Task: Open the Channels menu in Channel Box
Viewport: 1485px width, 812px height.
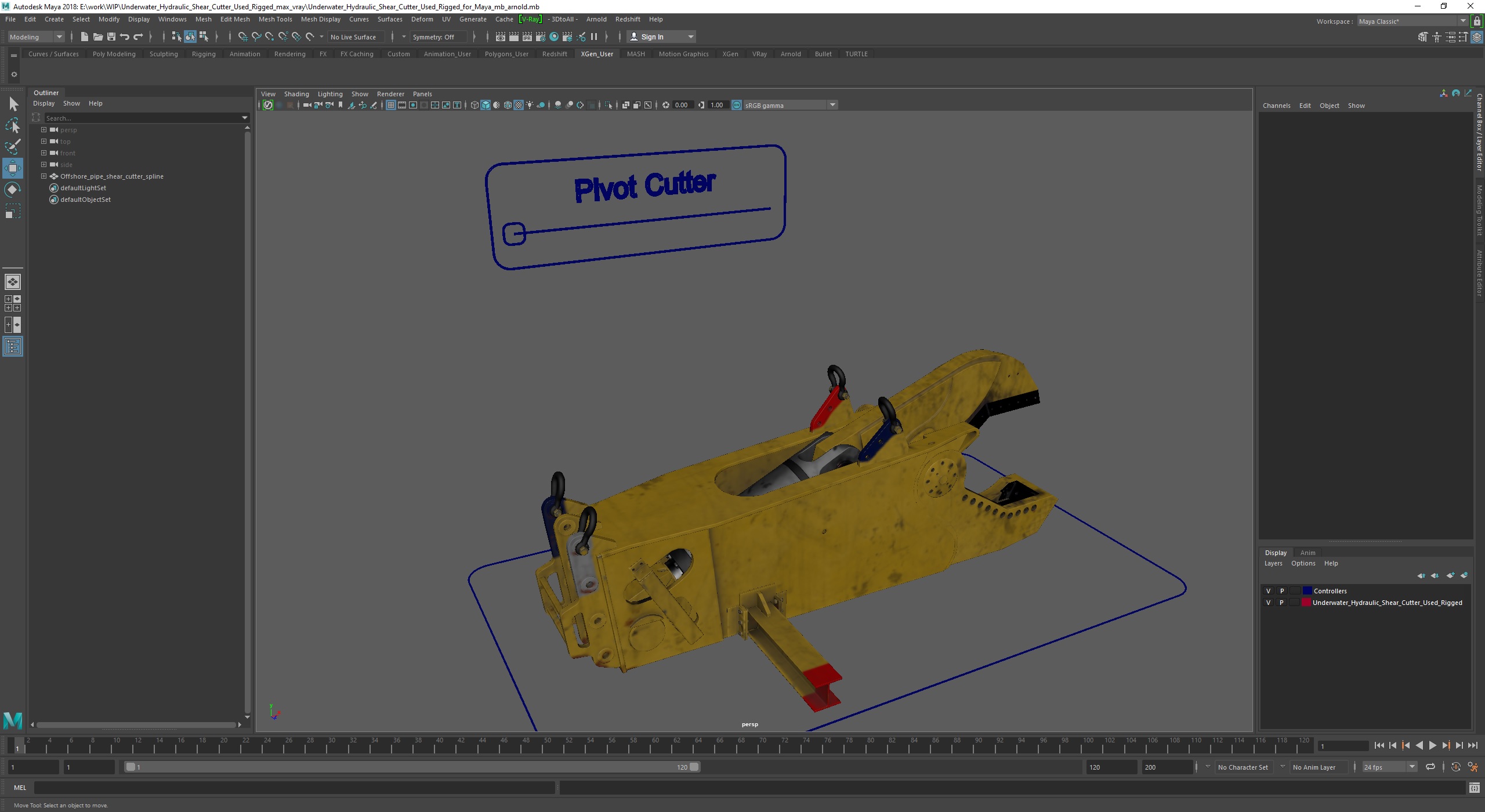Action: pyautogui.click(x=1276, y=106)
